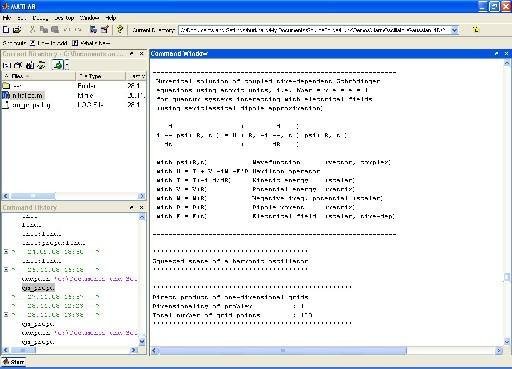This screenshot has width=512, height=369.
Task: Click the last command in Command History
Action: (38, 342)
